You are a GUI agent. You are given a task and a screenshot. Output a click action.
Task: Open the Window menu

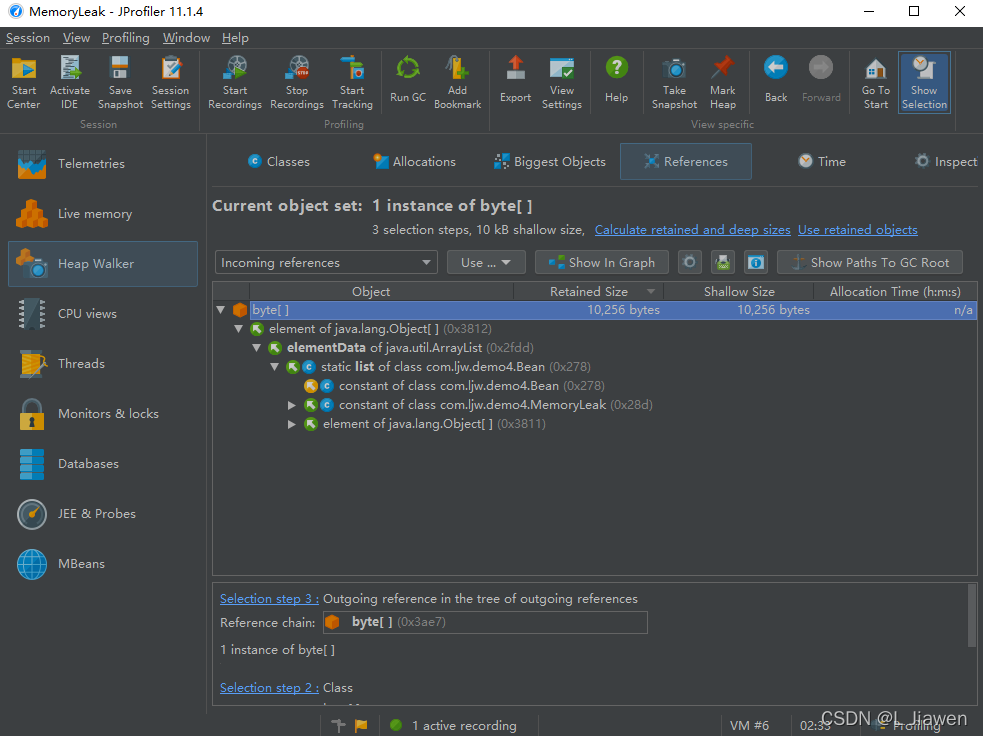pyautogui.click(x=186, y=38)
